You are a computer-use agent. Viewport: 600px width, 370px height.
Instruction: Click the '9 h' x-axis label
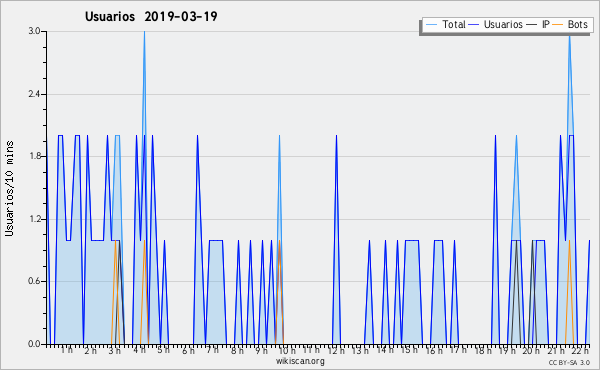pyautogui.click(x=261, y=351)
